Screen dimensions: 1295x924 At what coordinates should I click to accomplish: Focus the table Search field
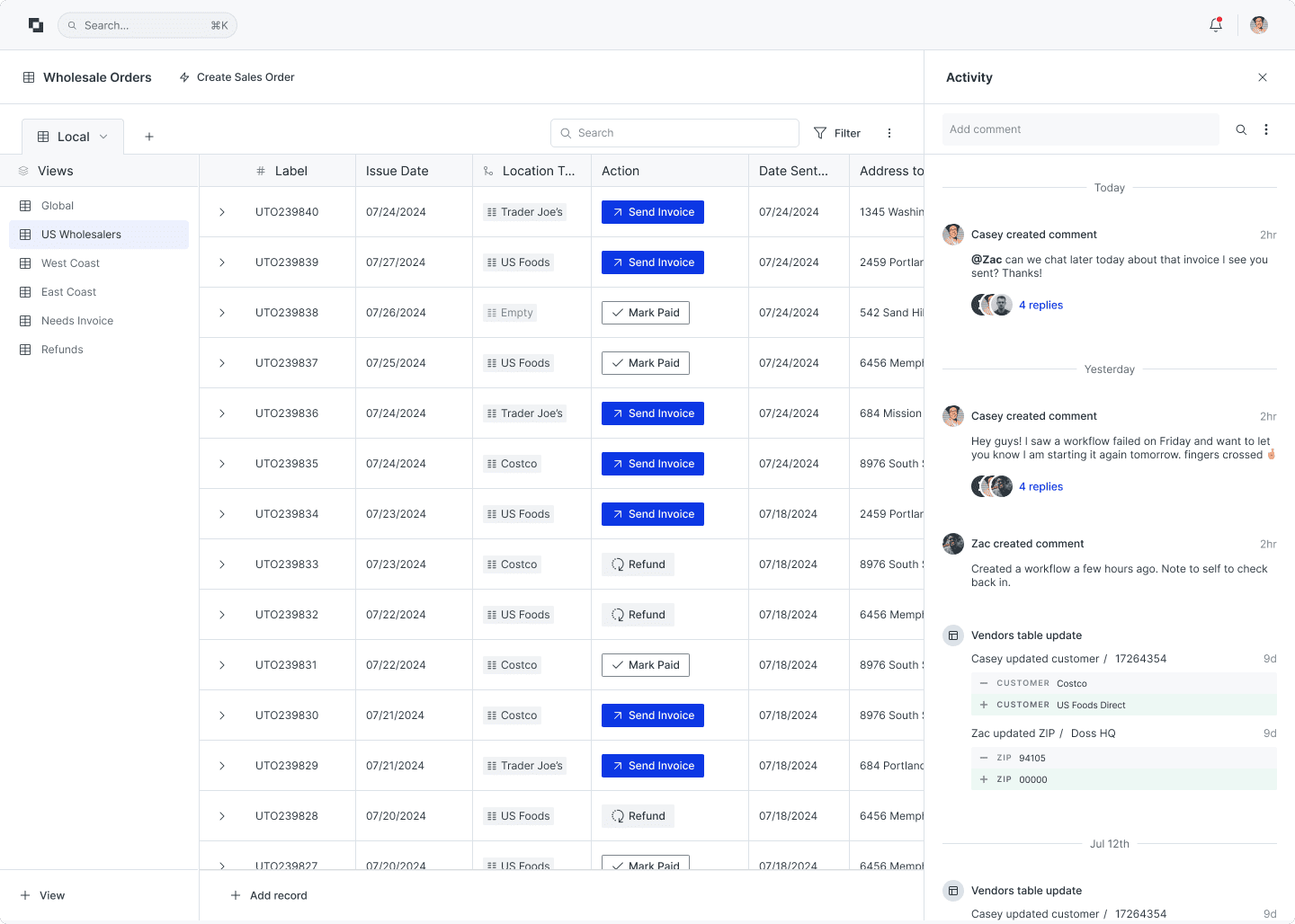[674, 133]
